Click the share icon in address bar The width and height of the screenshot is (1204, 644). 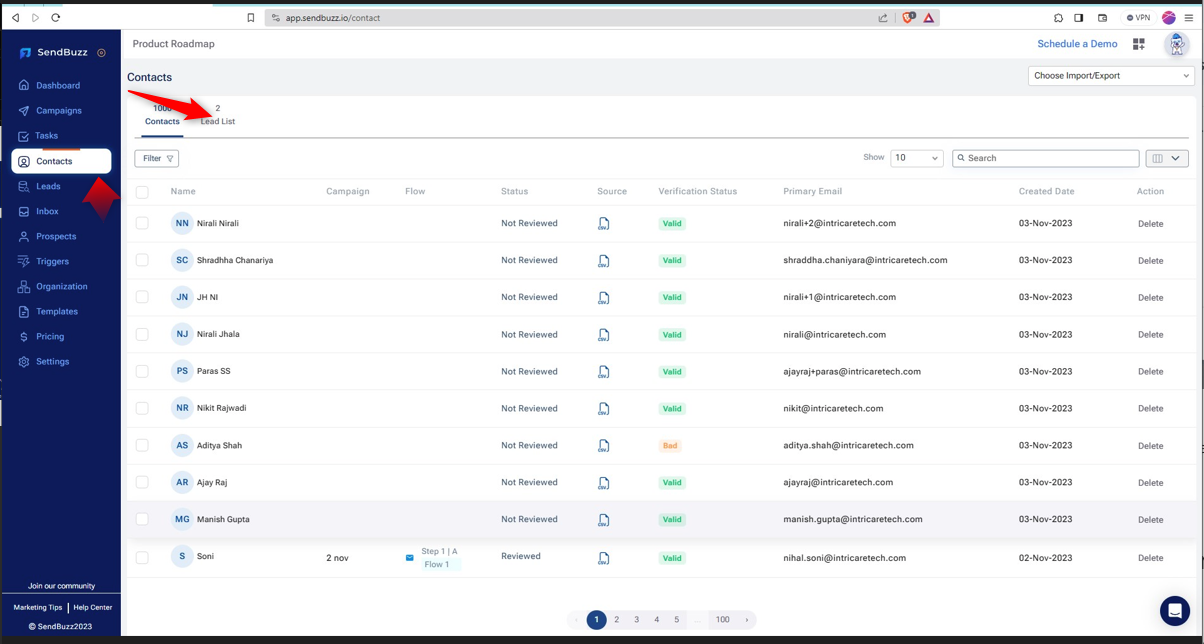click(x=883, y=17)
